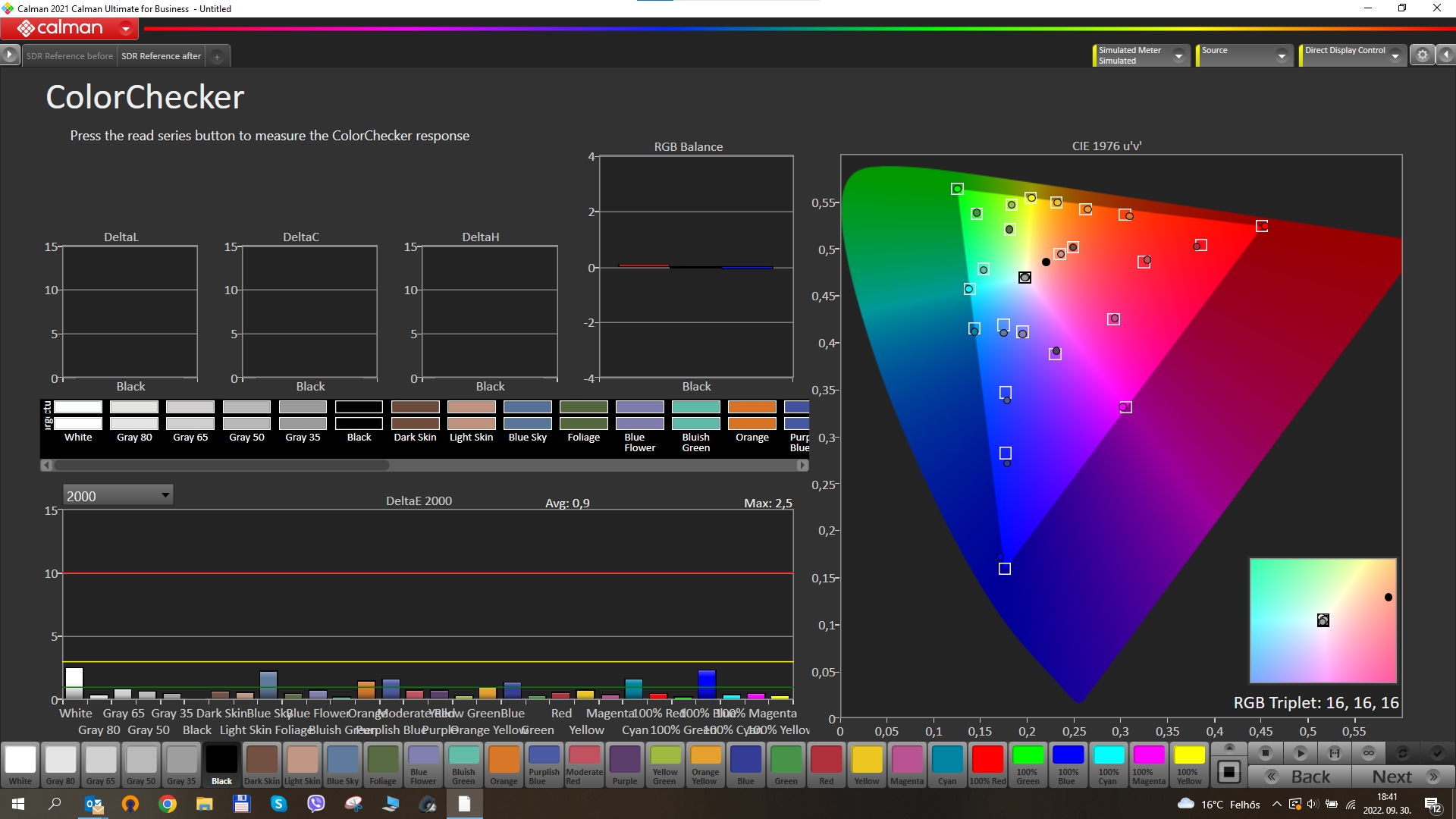Select the 100% Red color swatch
1456x819 pixels.
click(987, 764)
